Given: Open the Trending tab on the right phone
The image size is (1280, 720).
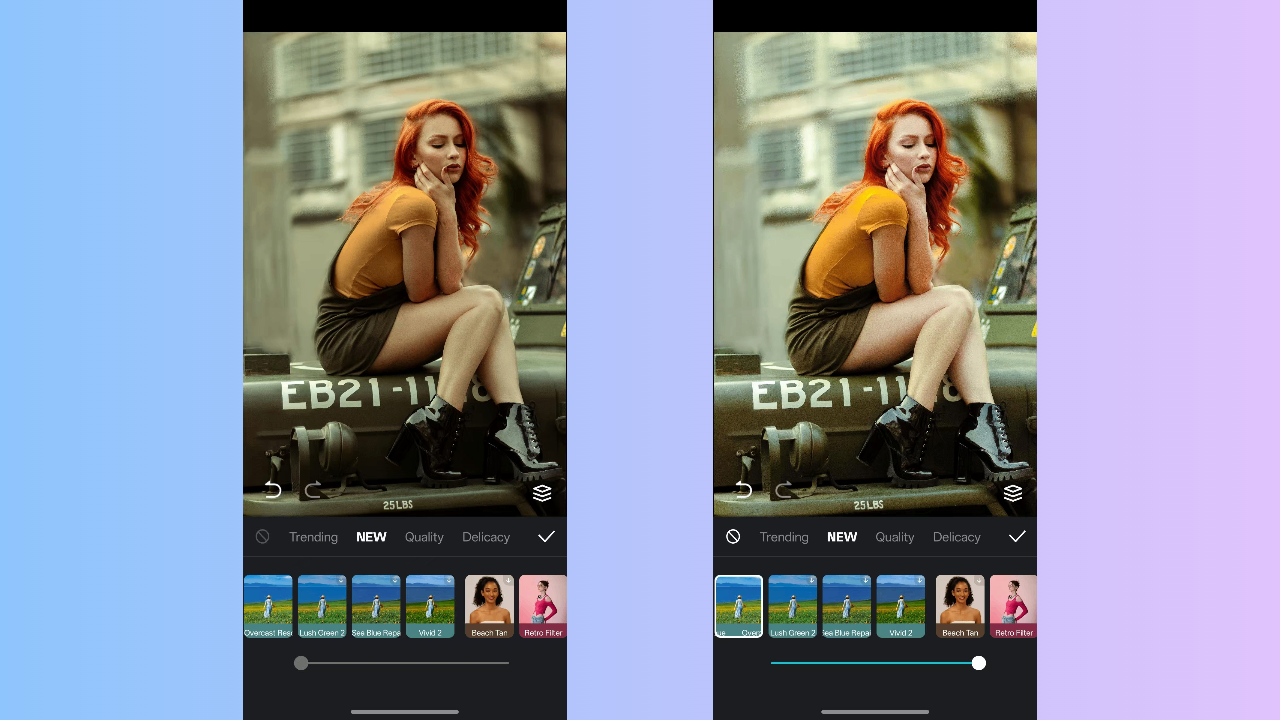Looking at the screenshot, I should click(784, 537).
